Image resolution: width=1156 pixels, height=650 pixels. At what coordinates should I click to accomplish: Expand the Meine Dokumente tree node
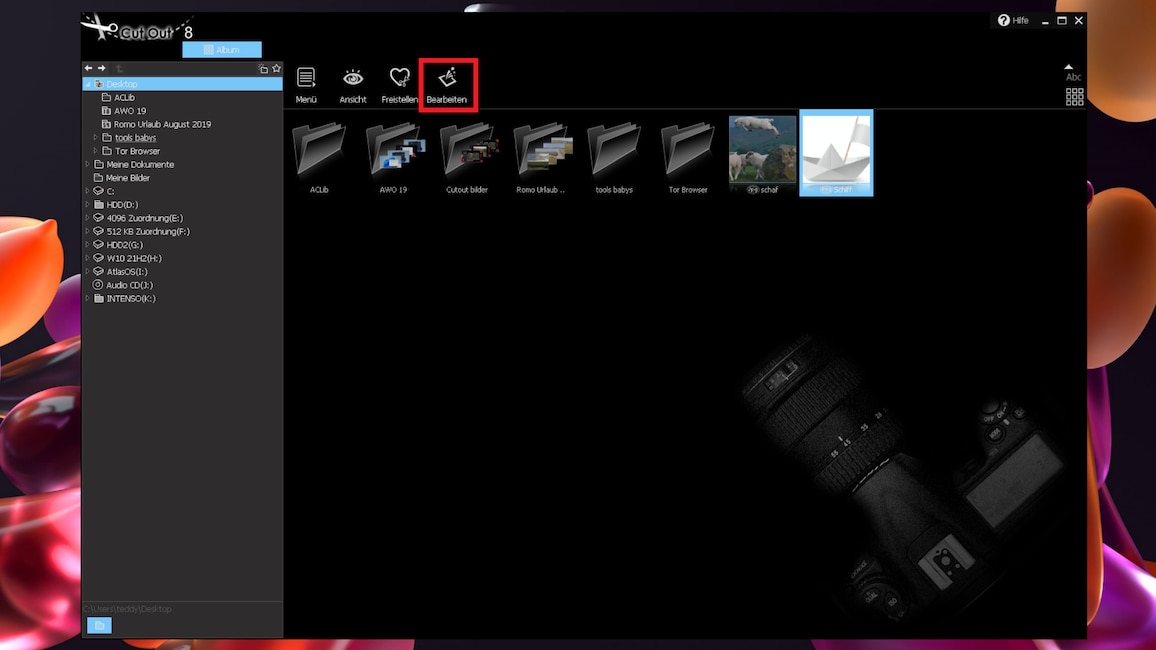[87, 164]
